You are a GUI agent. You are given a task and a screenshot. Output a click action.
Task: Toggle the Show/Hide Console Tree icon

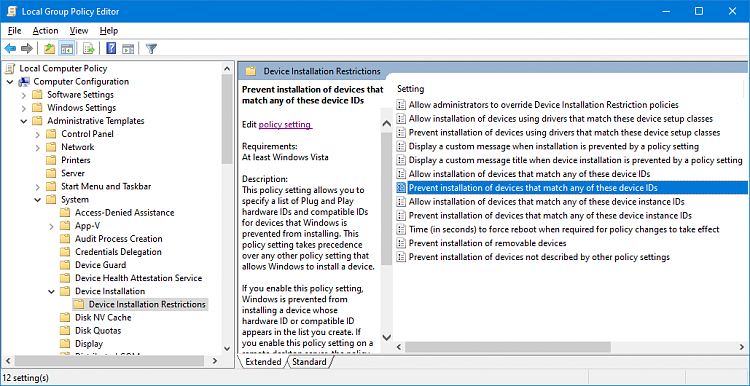tap(66, 48)
